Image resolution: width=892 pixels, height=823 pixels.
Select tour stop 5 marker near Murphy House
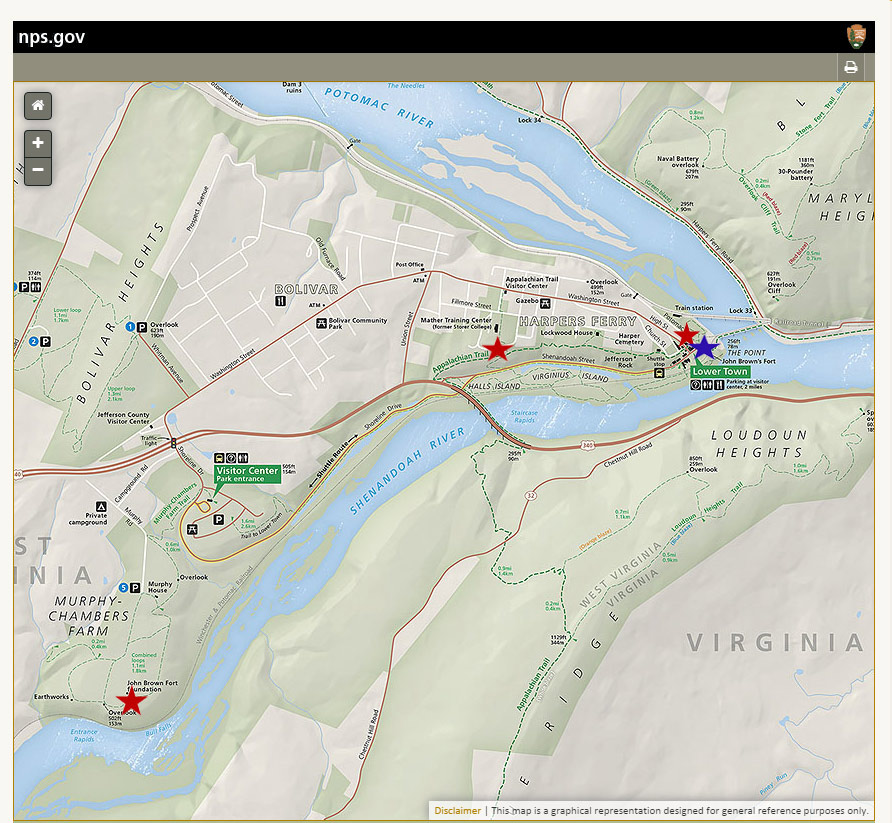(124, 587)
